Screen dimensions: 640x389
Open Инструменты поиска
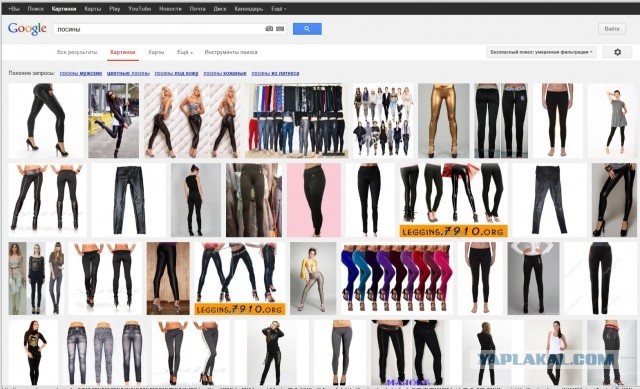click(x=231, y=52)
